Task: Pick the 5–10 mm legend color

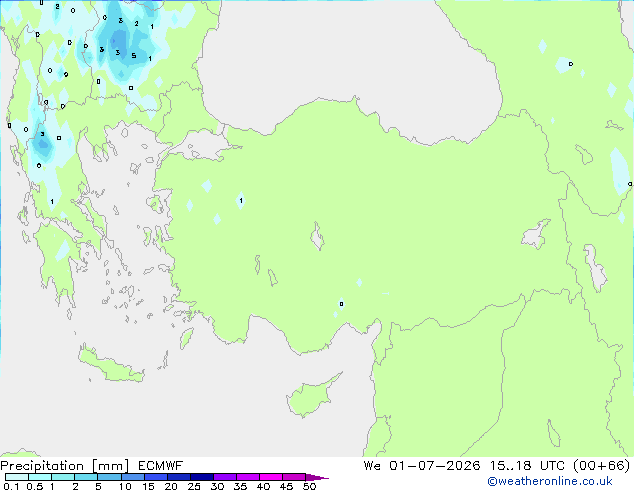Action: click(x=109, y=477)
